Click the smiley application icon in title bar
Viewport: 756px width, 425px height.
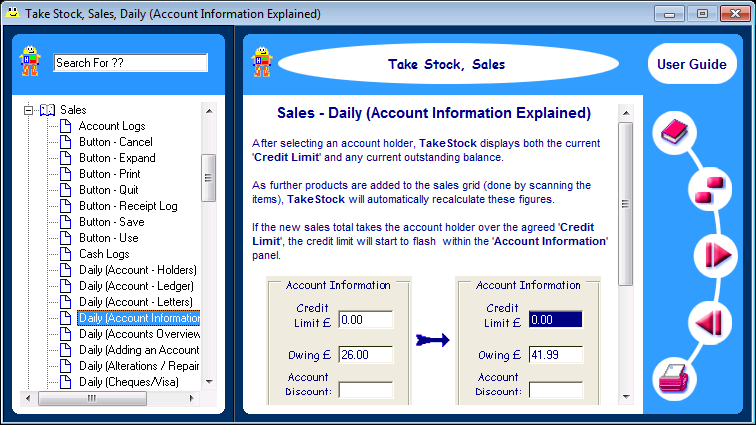pyautogui.click(x=13, y=13)
